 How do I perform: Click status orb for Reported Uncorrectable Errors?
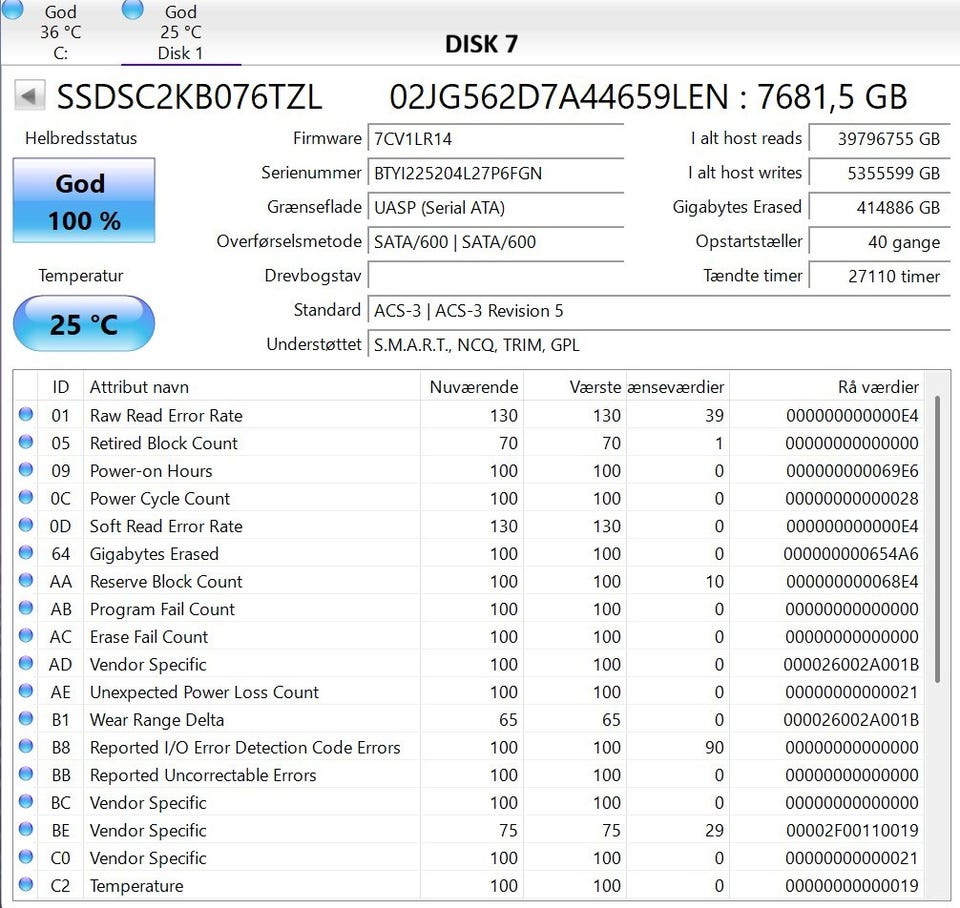pos(26,774)
